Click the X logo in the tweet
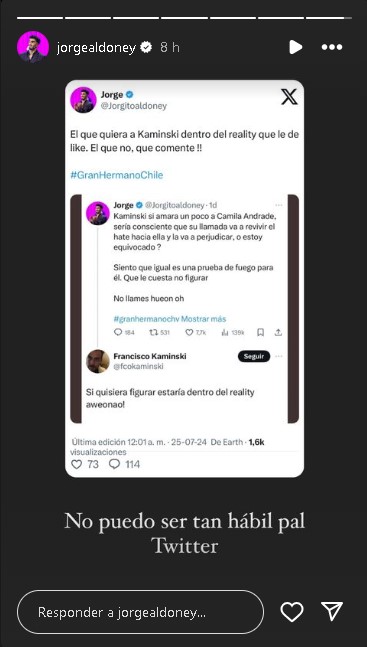The width and height of the screenshot is (367, 647). pos(289,97)
